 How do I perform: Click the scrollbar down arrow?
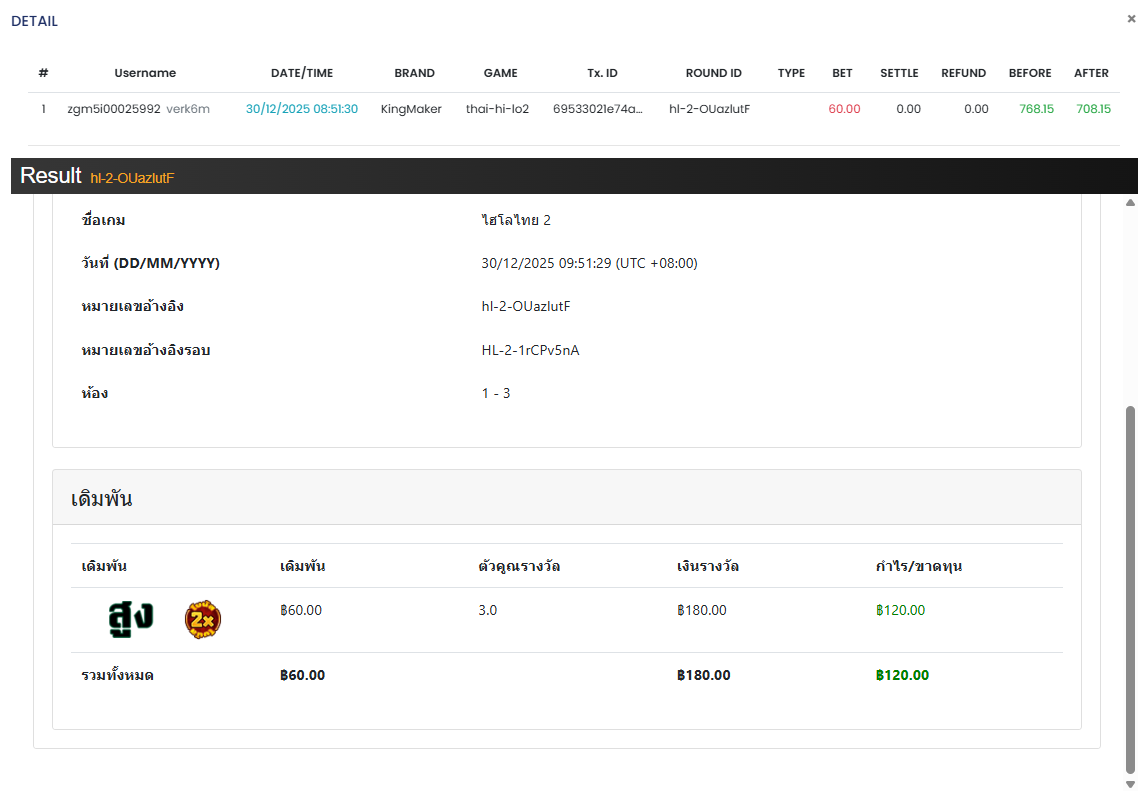1130,784
